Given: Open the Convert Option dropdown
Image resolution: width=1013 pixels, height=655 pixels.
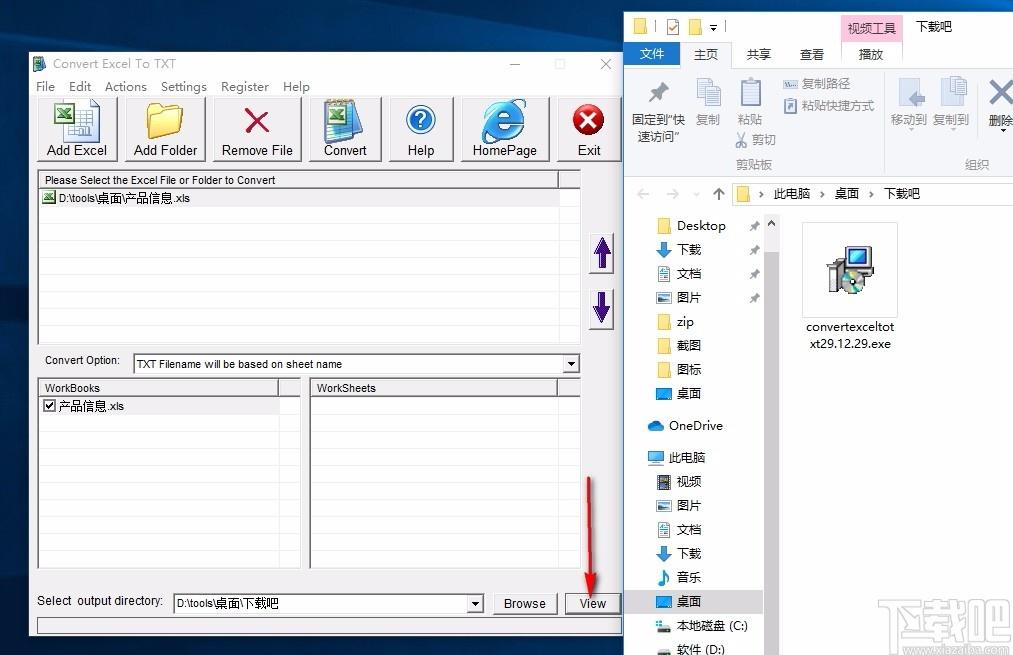Looking at the screenshot, I should click(x=570, y=364).
